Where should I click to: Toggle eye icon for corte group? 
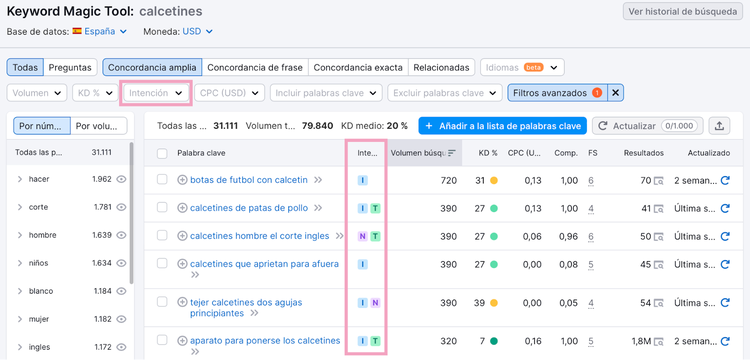[121, 207]
